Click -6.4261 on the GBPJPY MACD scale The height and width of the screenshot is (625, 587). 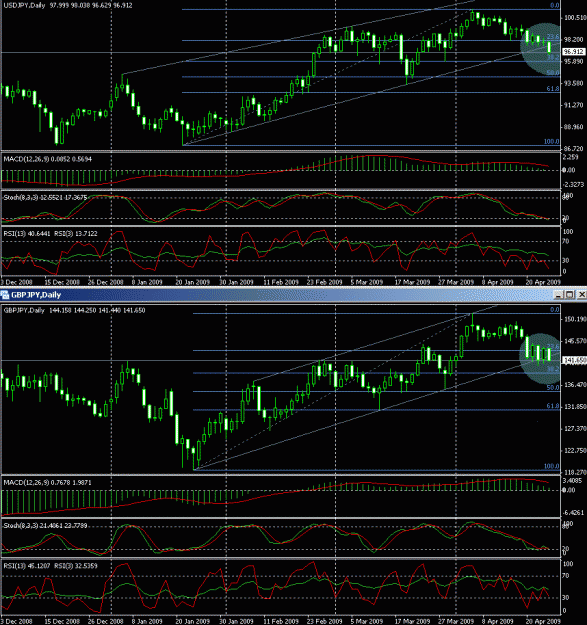coord(573,513)
